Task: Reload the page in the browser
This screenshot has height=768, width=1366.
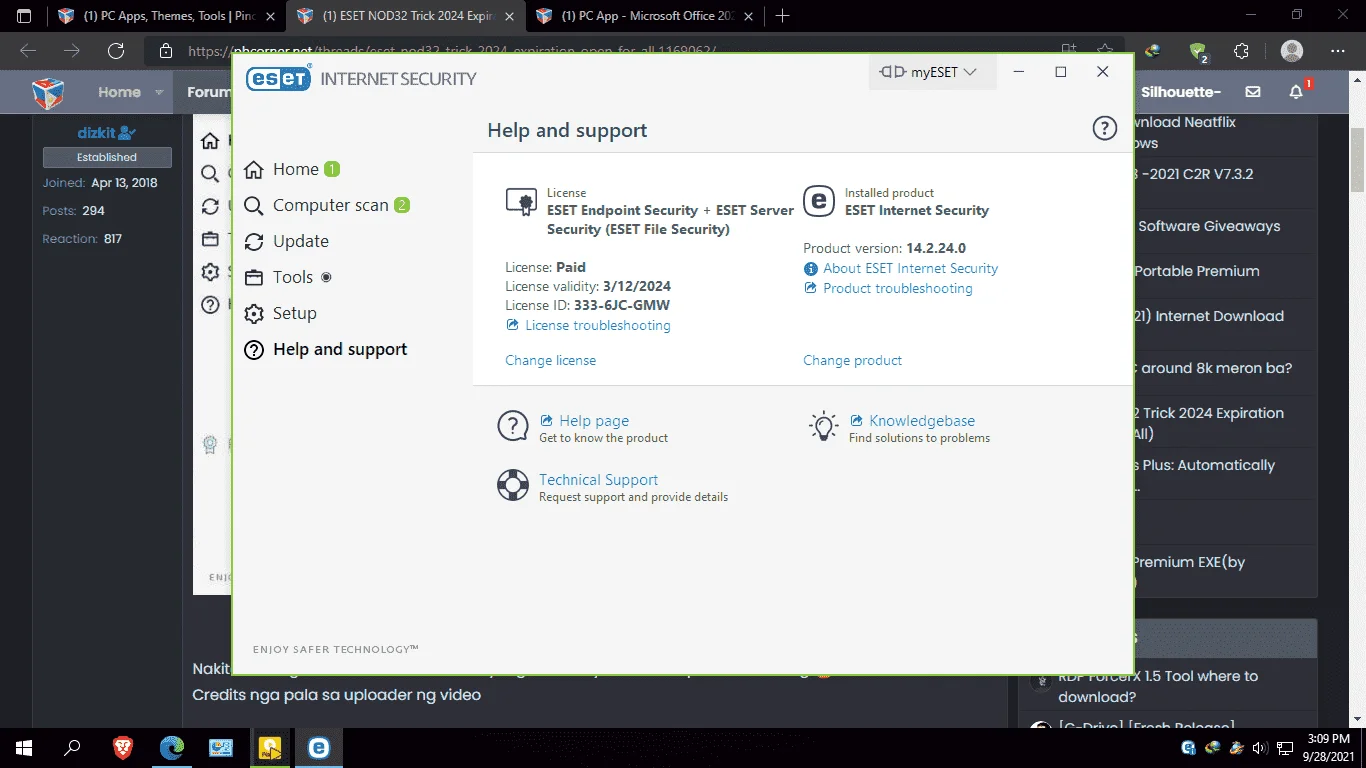Action: coord(116,51)
